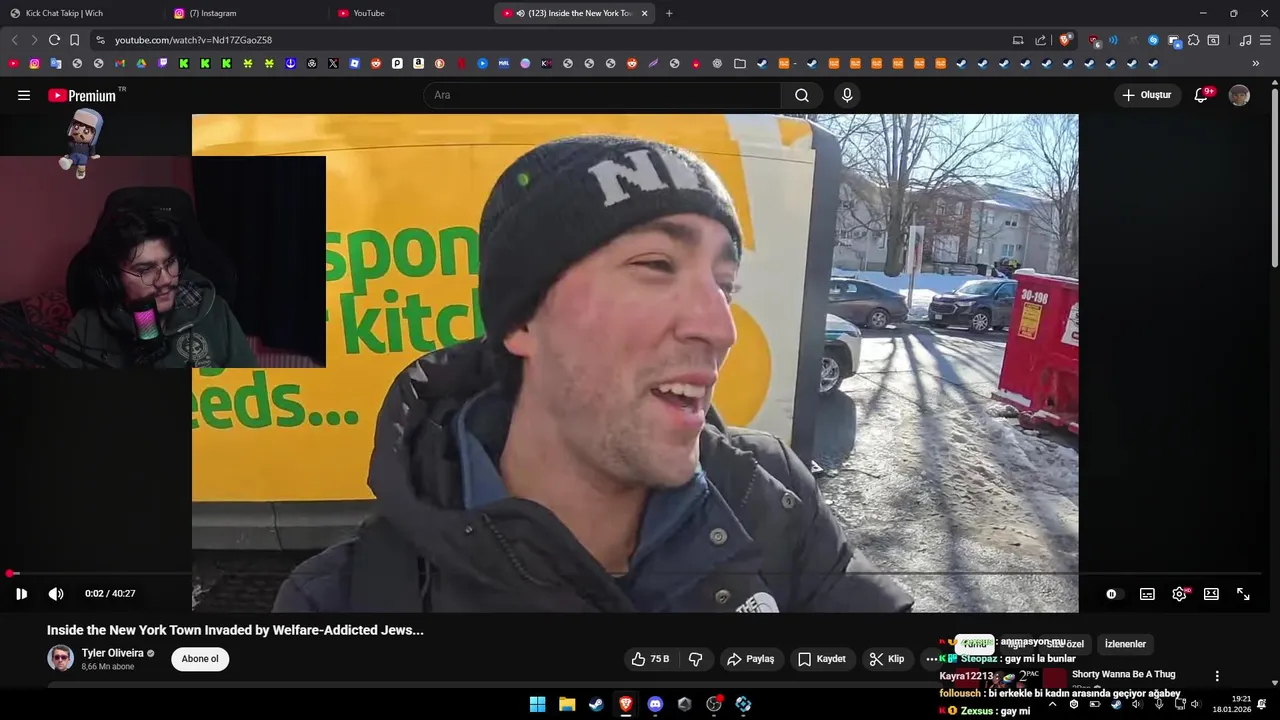Share the video via Paylaş
The image size is (1280, 720).
pos(751,659)
